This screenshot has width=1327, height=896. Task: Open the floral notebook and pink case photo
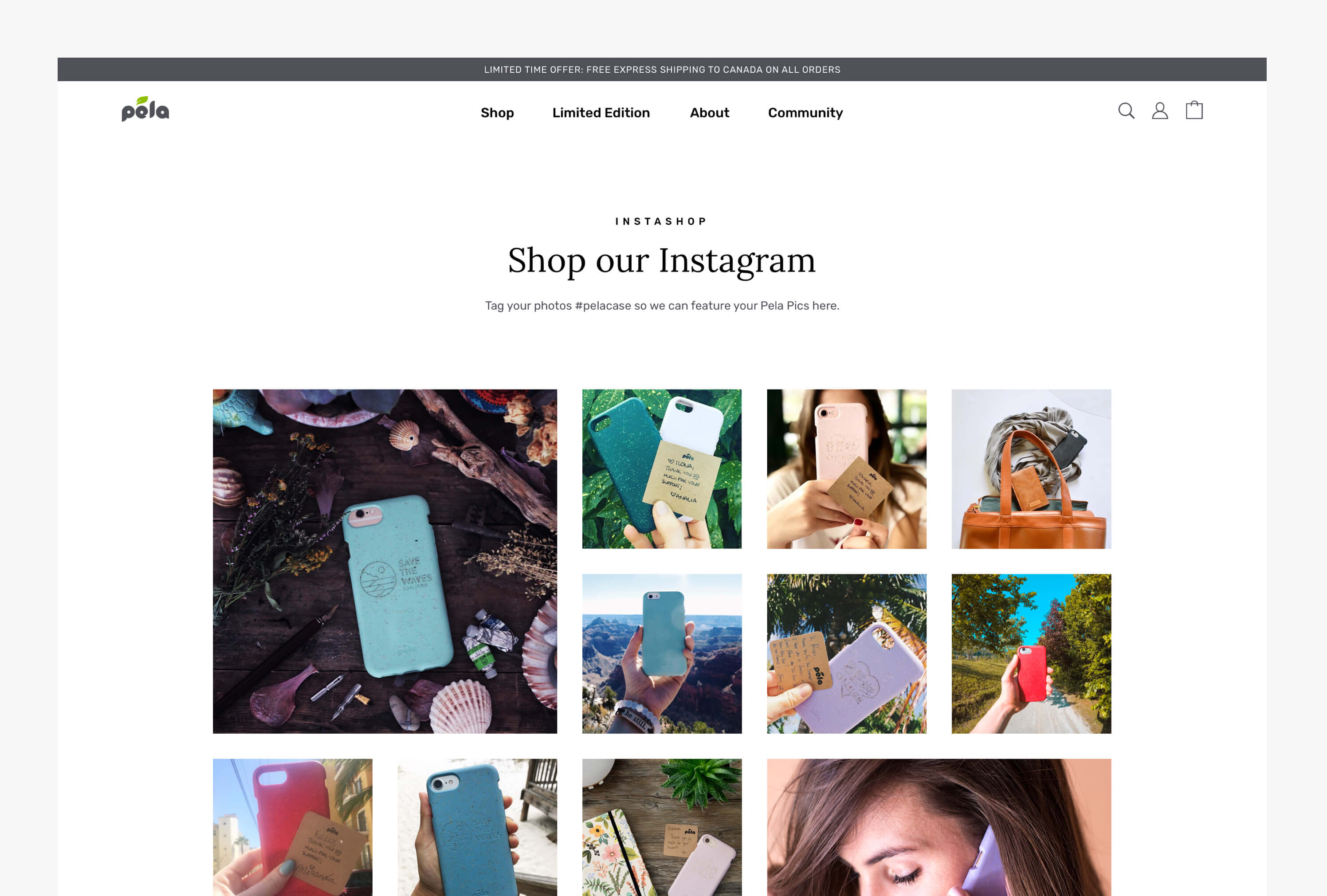(662, 828)
